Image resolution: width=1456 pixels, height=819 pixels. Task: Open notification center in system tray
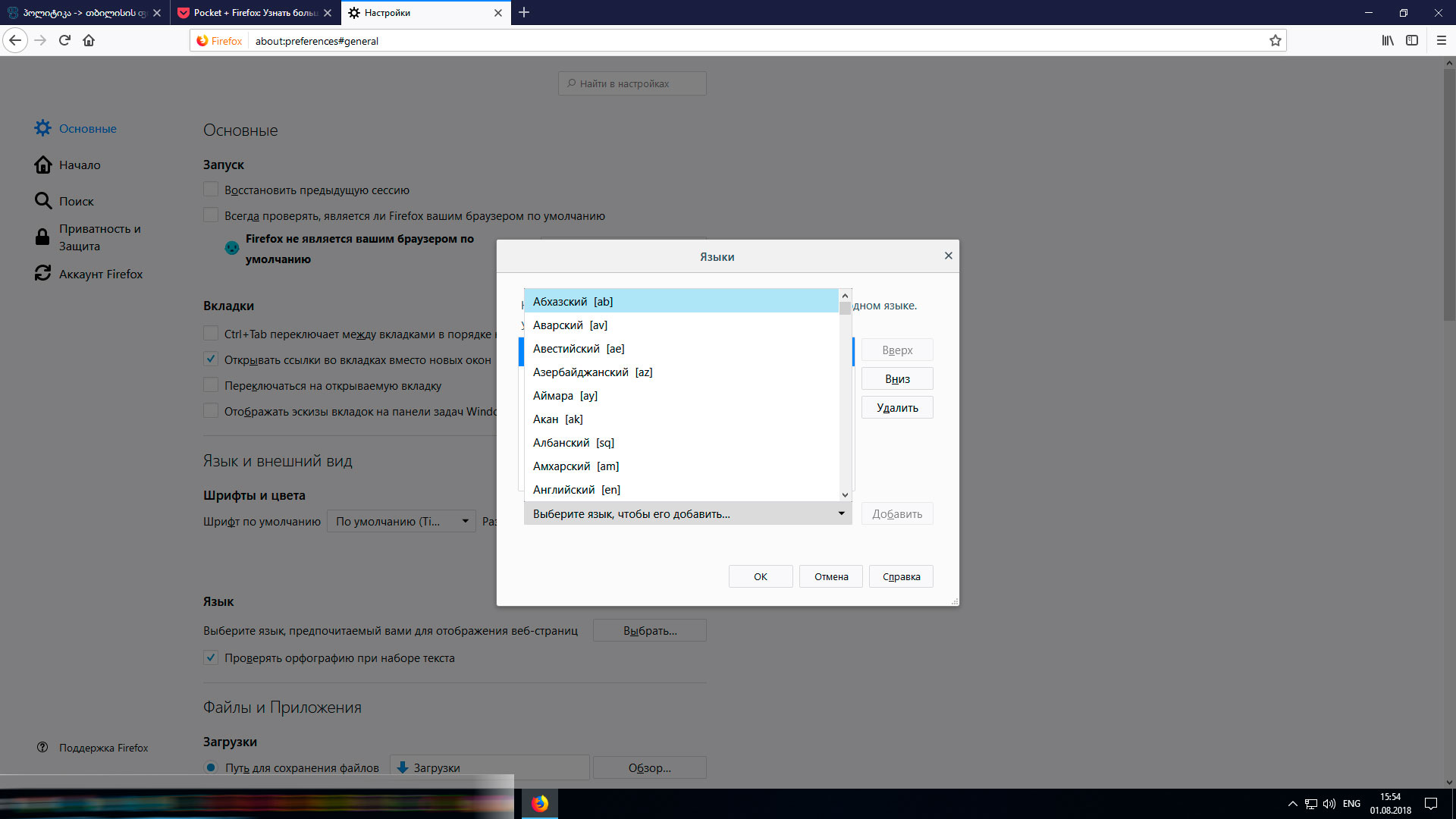click(x=1430, y=803)
